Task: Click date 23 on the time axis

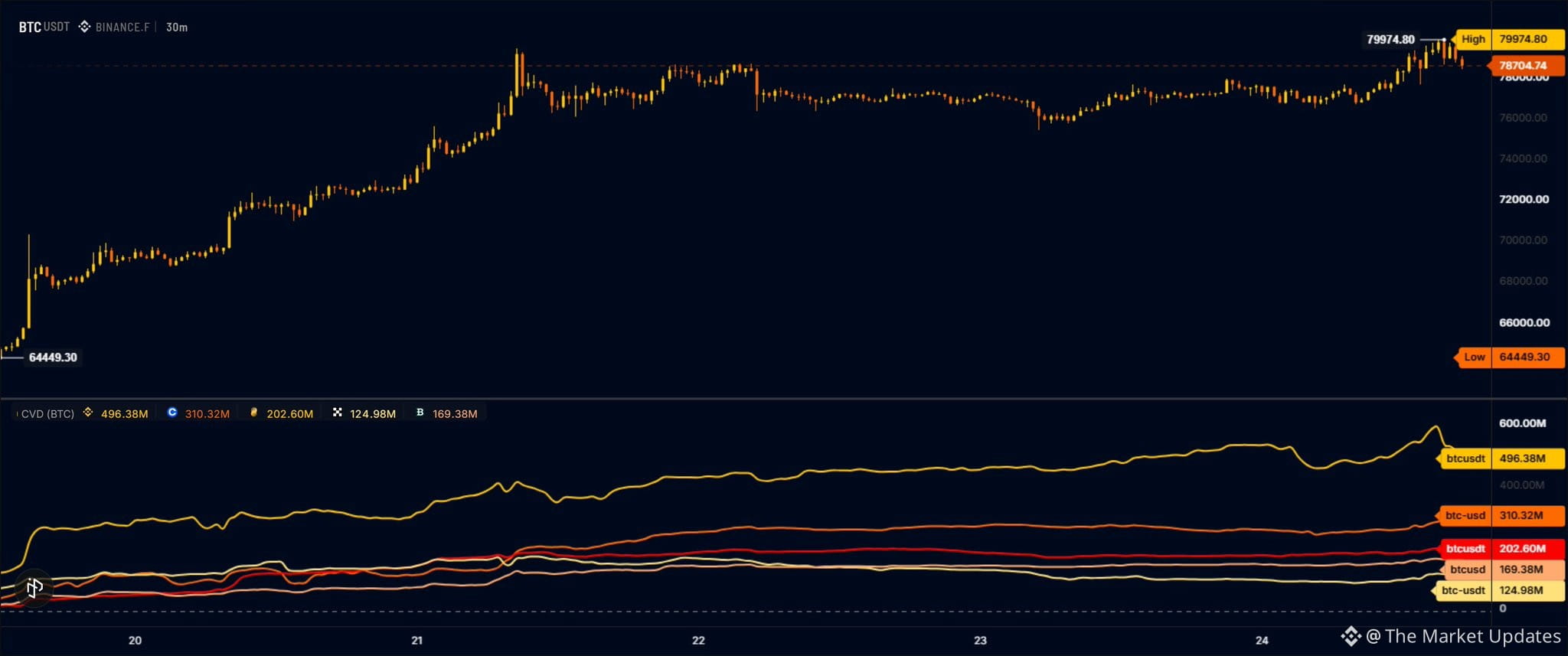Action: click(x=980, y=640)
